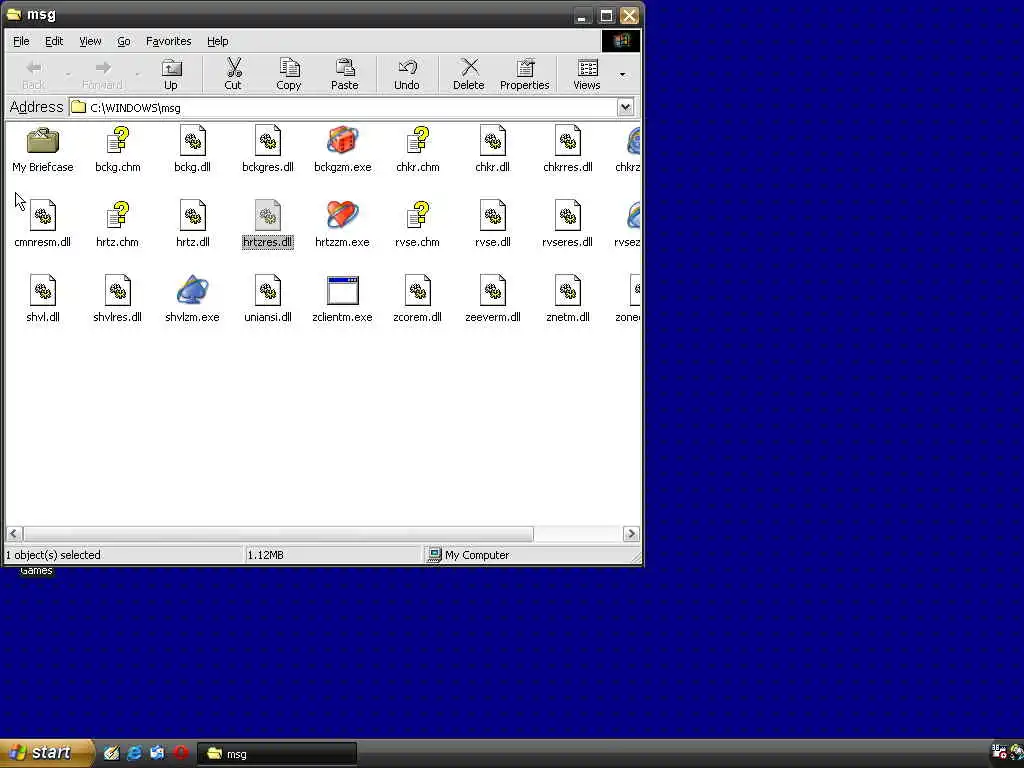The image size is (1024, 768).
Task: Select the zclientm.exe program icon
Action: tap(342, 300)
